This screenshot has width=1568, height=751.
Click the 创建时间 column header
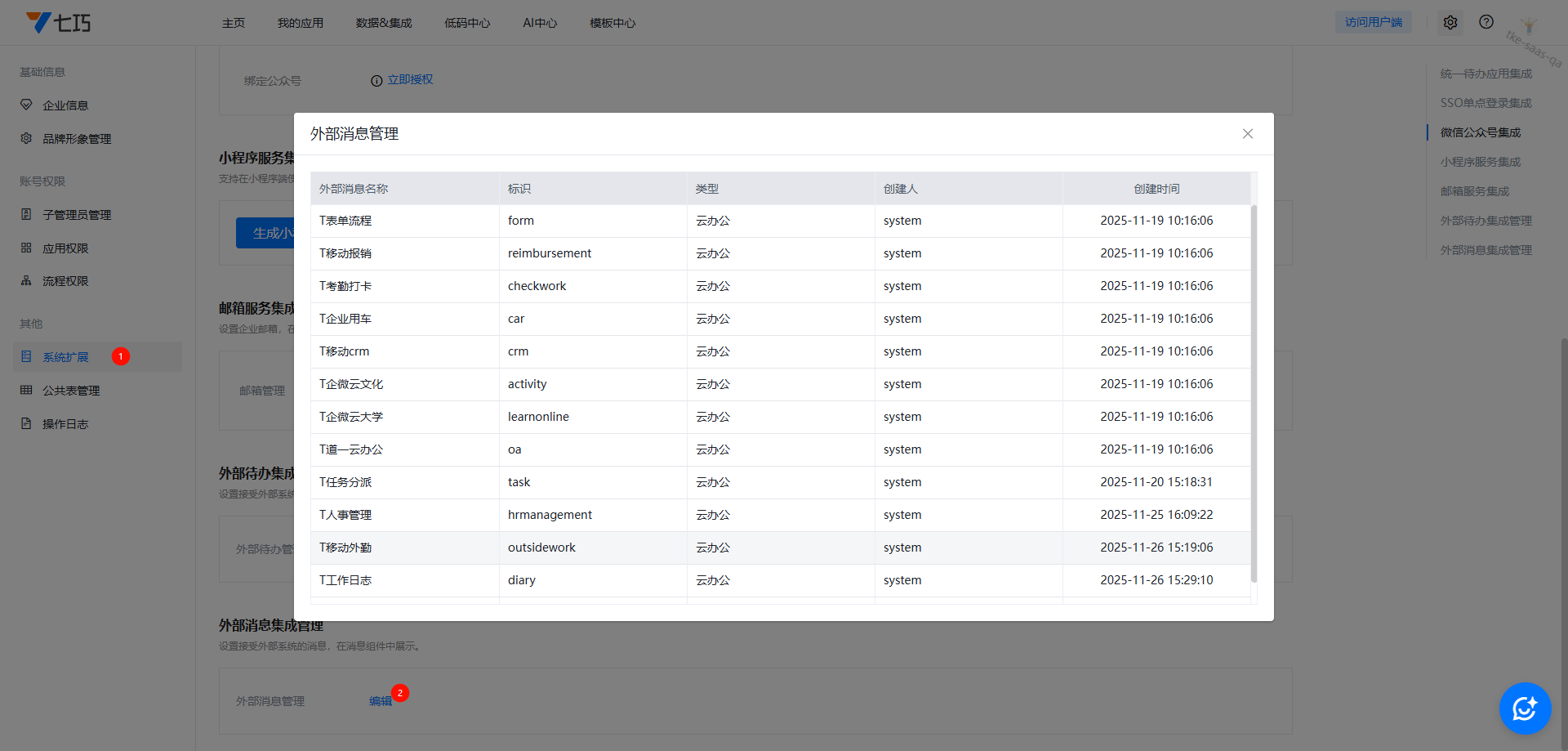click(x=1156, y=189)
